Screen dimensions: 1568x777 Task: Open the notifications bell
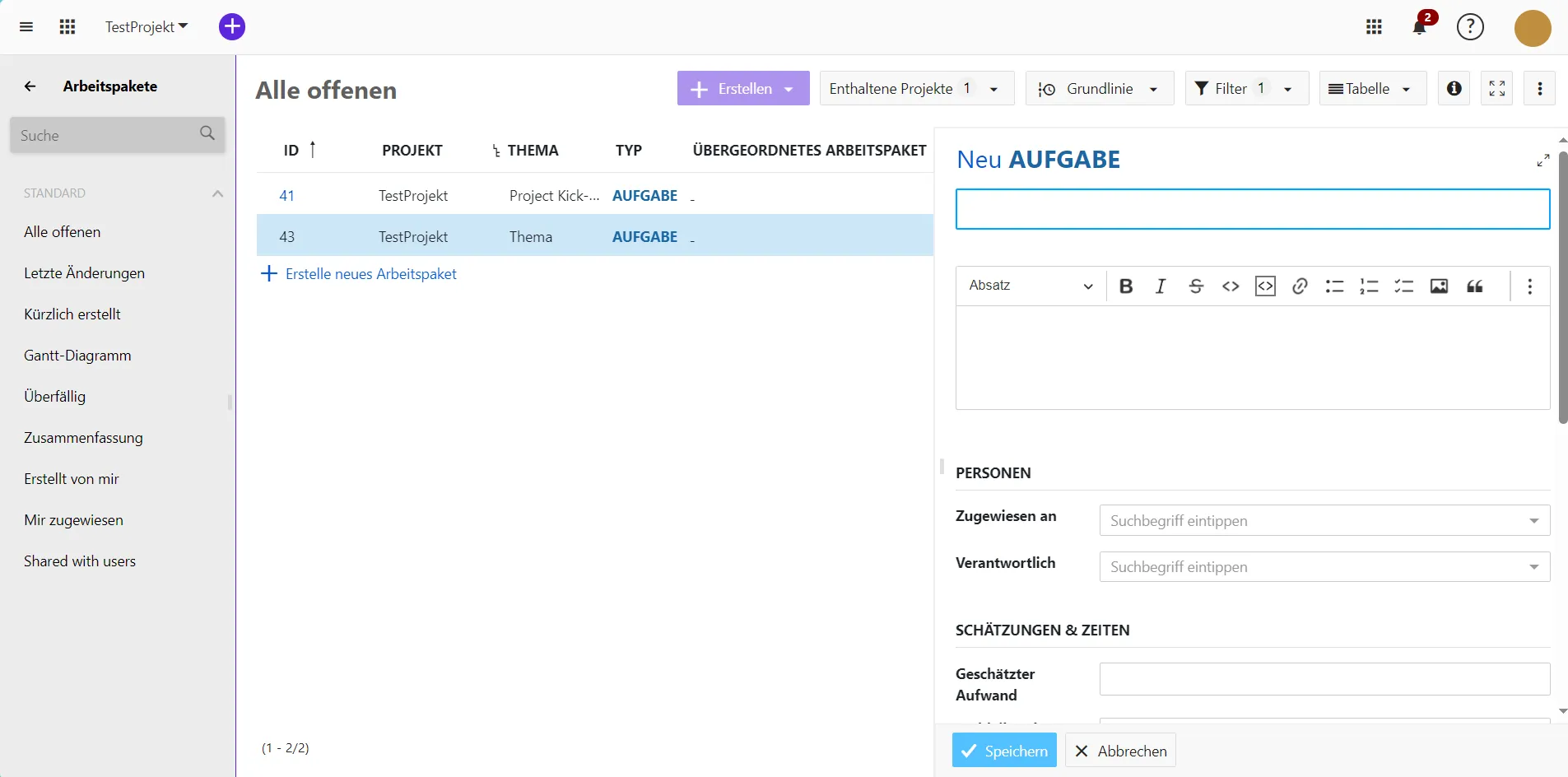coord(1418,27)
